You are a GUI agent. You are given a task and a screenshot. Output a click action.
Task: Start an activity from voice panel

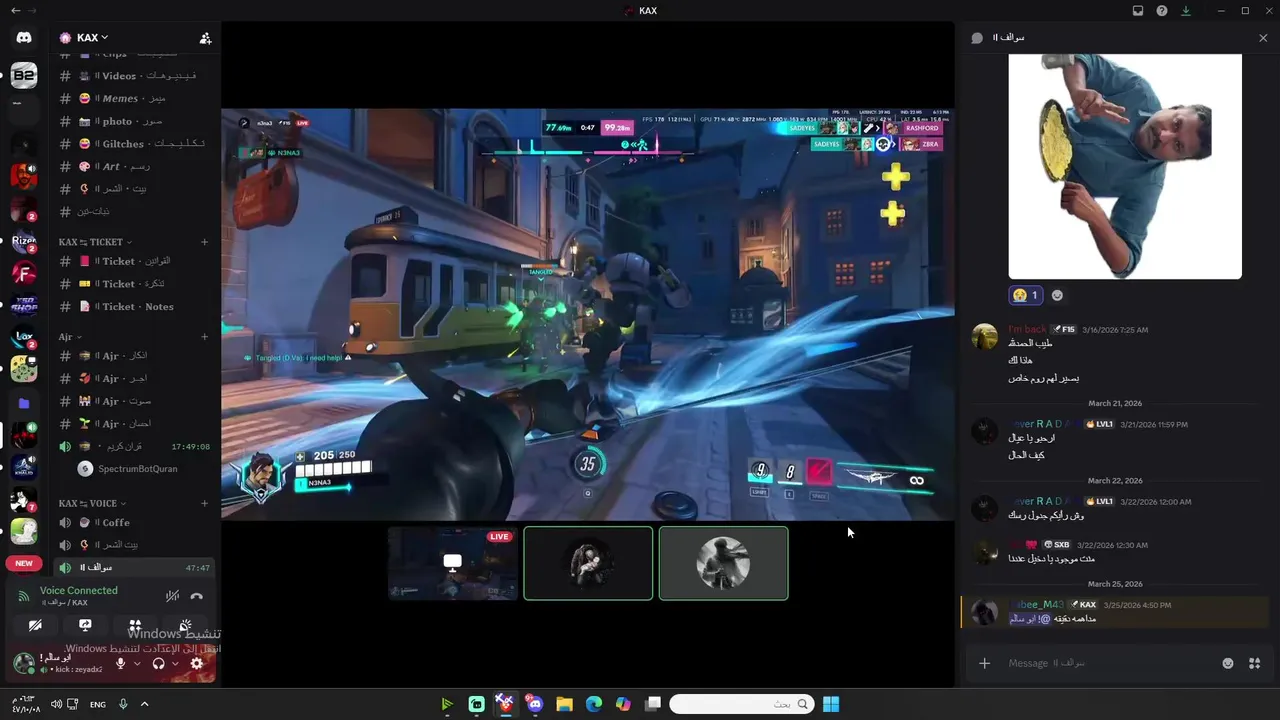pos(135,626)
